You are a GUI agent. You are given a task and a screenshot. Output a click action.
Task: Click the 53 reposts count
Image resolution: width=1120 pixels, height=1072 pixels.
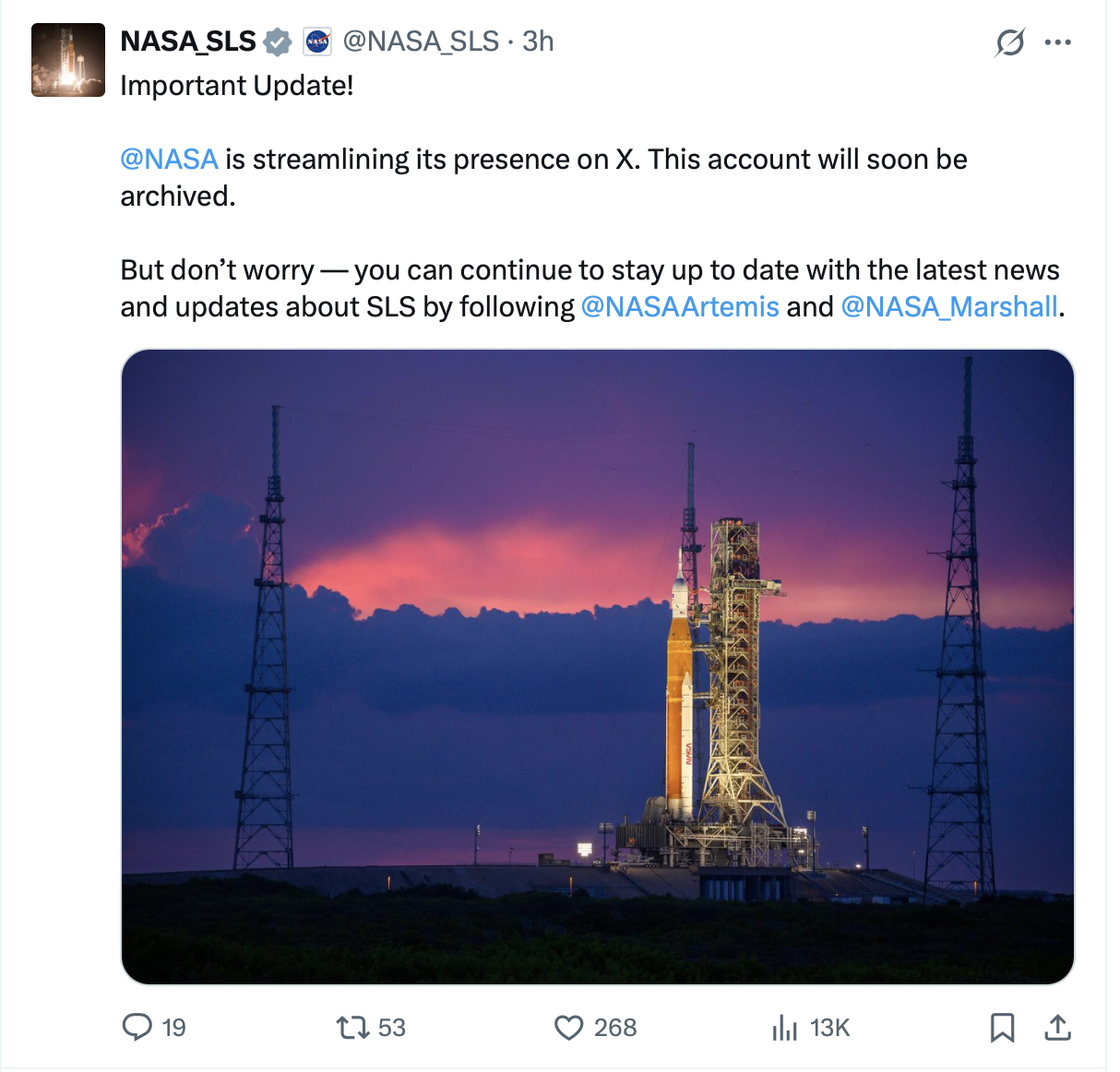(x=392, y=1028)
